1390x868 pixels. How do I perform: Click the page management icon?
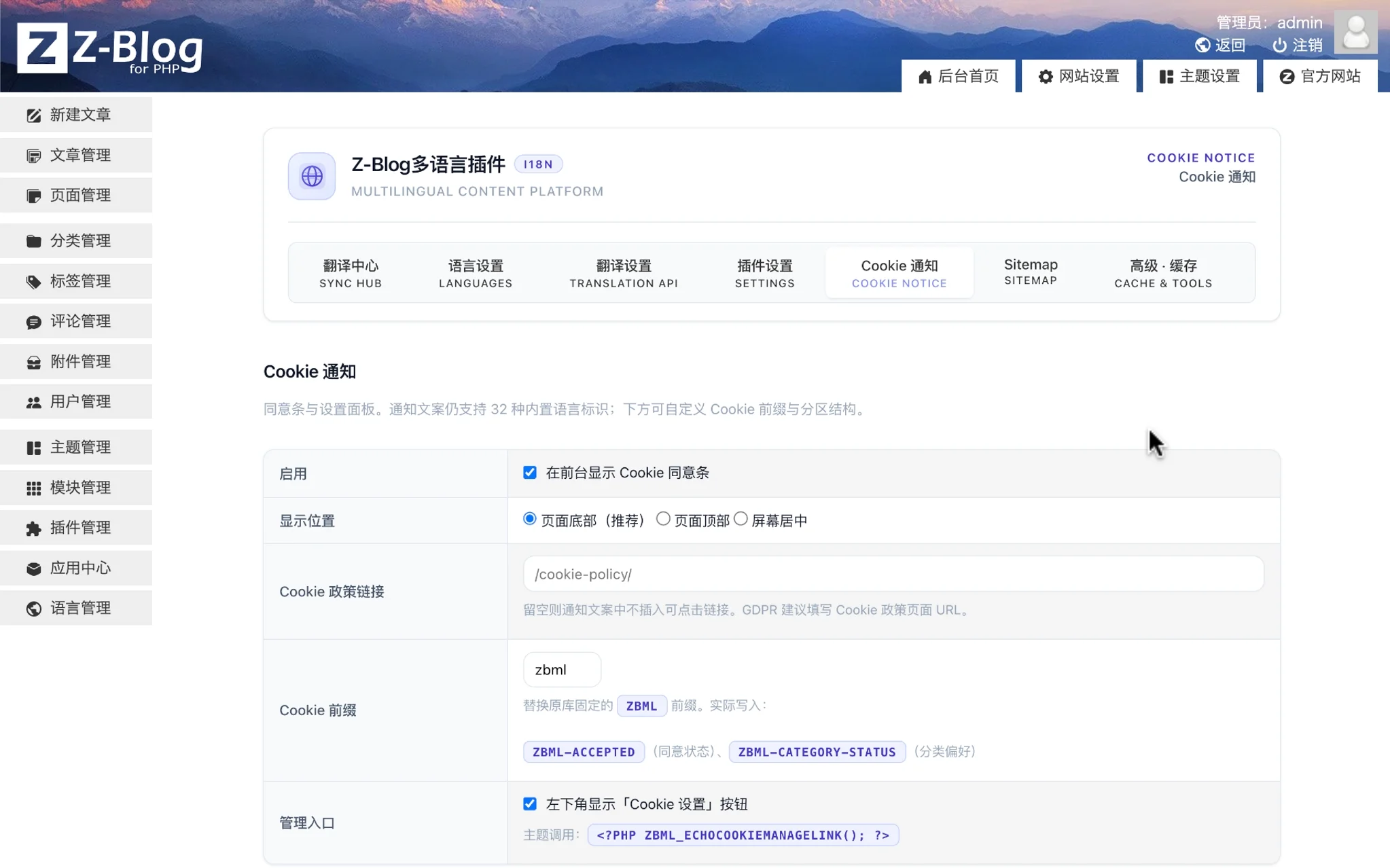[x=33, y=196]
